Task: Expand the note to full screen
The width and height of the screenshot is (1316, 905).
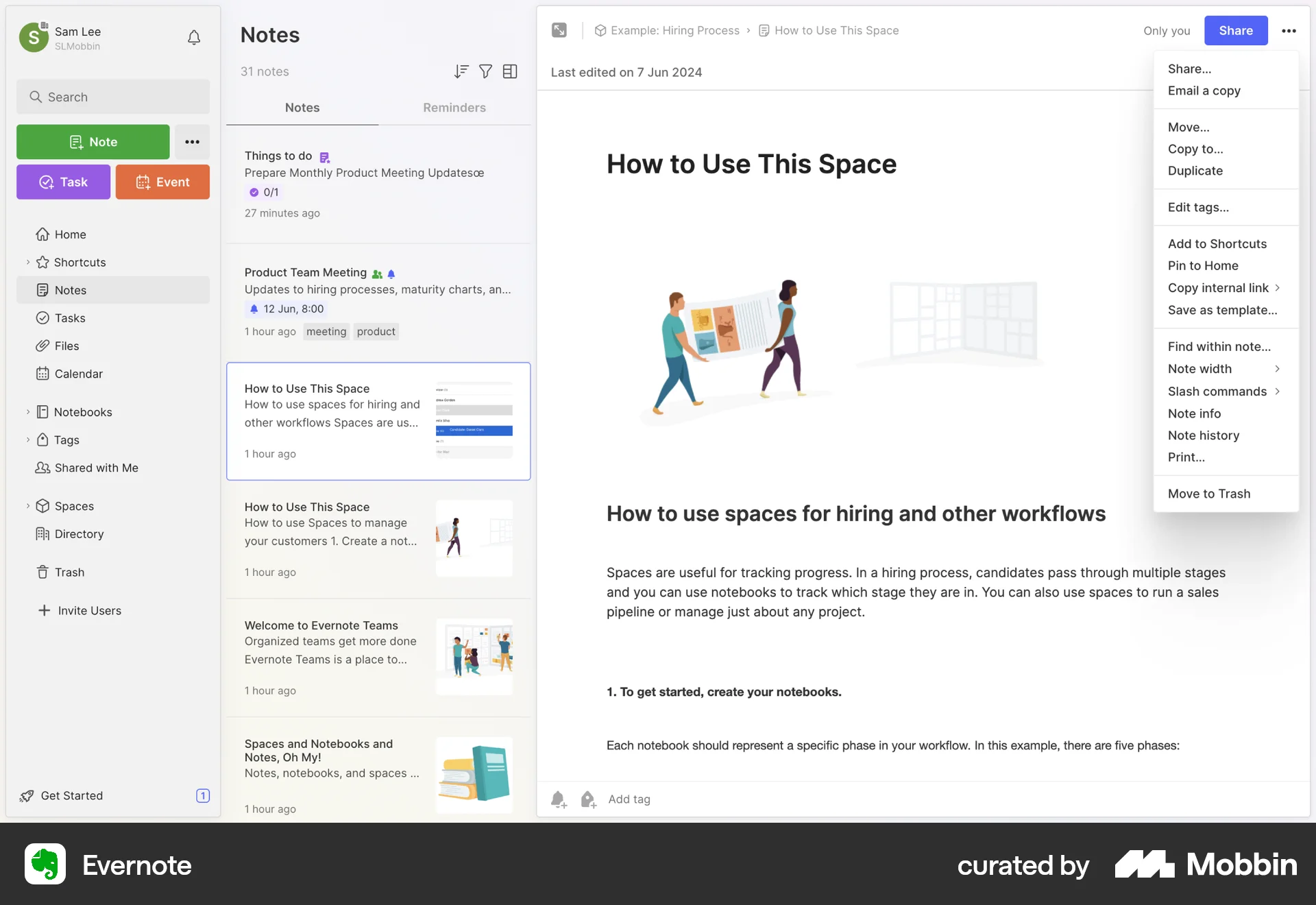Action: point(559,30)
